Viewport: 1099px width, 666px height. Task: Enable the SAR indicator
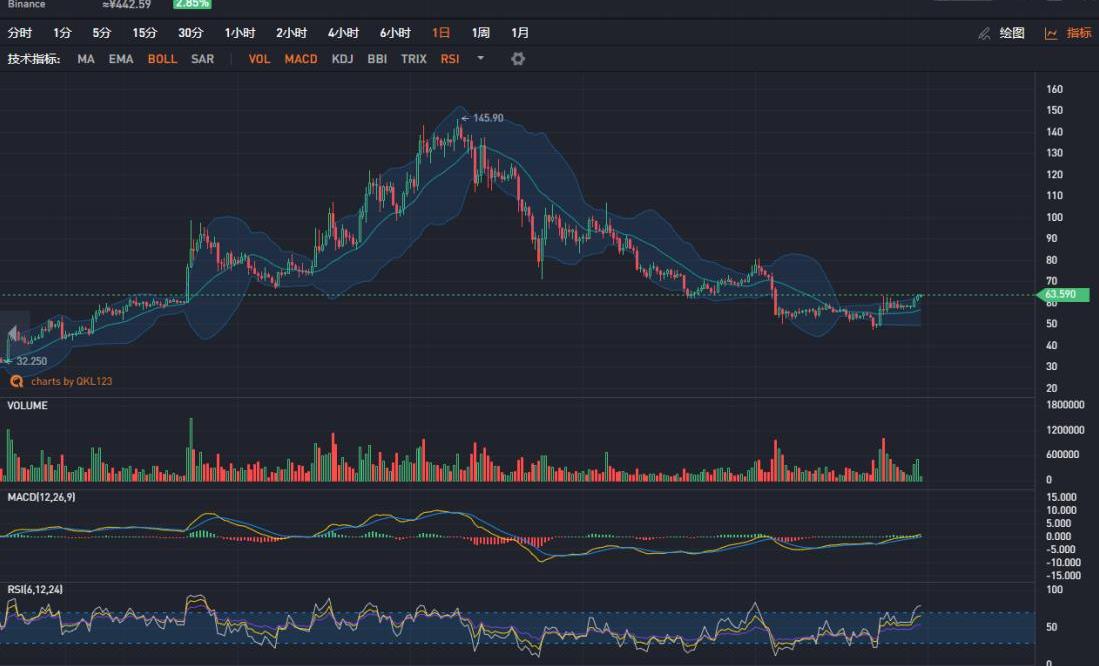(202, 59)
